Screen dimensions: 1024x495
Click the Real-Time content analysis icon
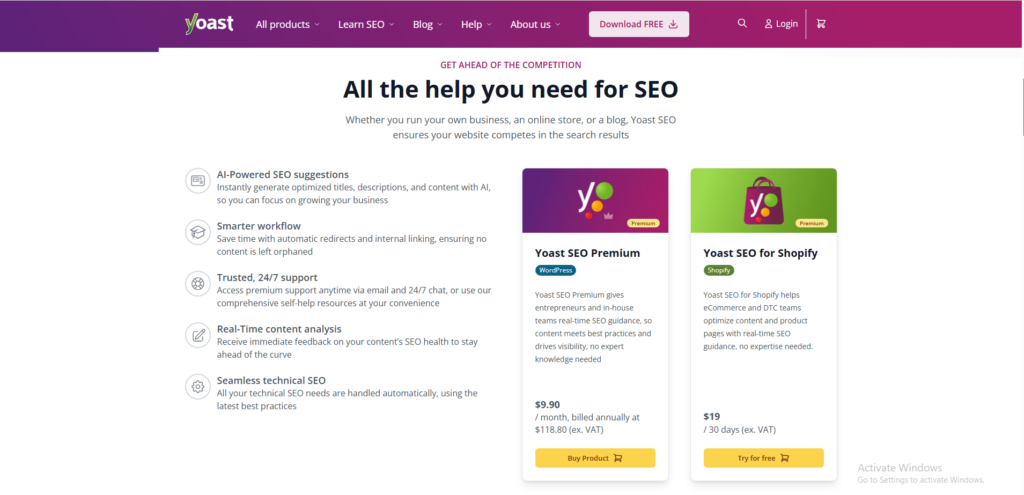(198, 334)
